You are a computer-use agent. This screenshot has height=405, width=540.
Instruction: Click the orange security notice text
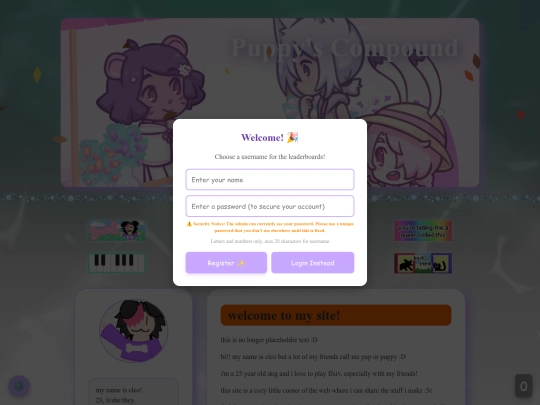point(270,227)
